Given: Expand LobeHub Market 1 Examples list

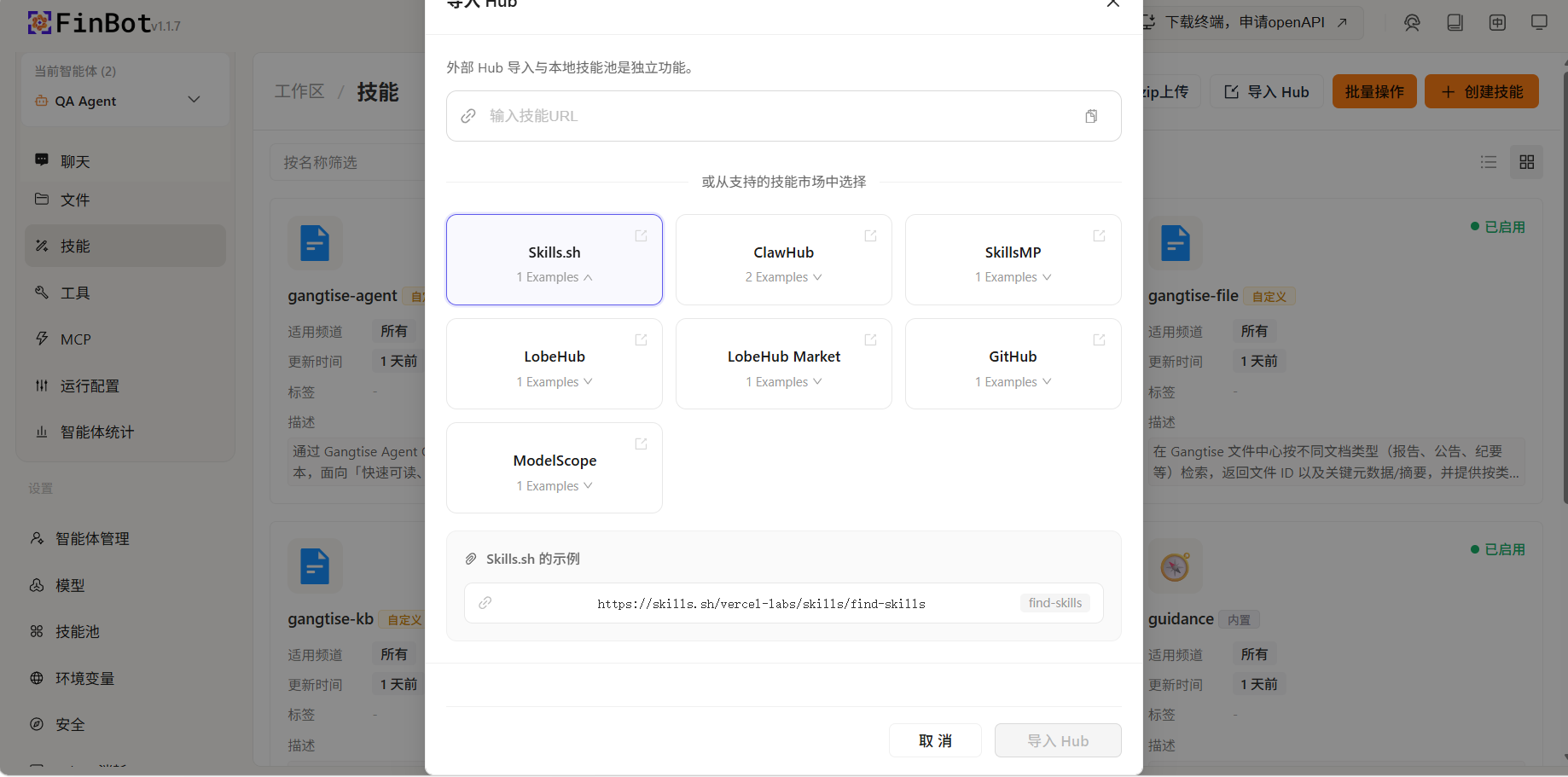Looking at the screenshot, I should pos(784,382).
